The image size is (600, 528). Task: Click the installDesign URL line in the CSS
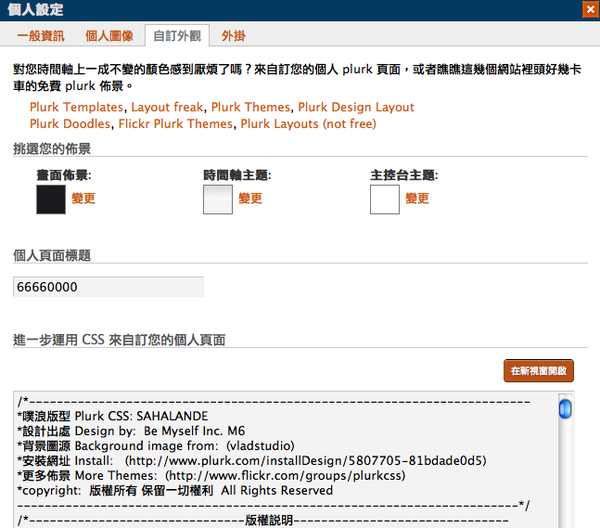coord(252,461)
